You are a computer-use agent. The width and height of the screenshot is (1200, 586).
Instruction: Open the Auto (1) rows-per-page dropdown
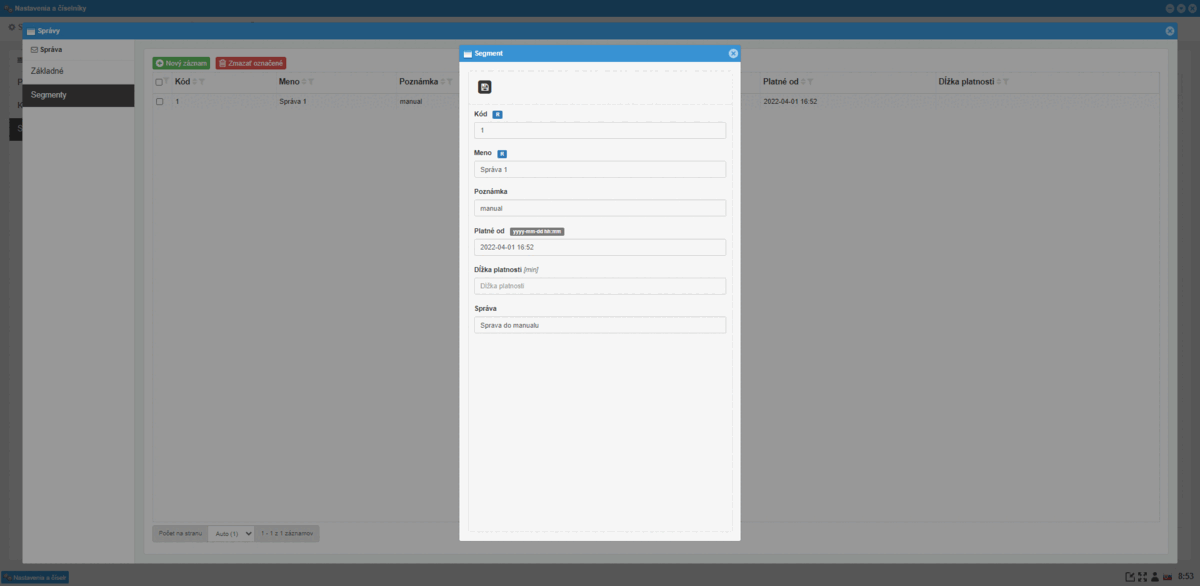coord(231,534)
